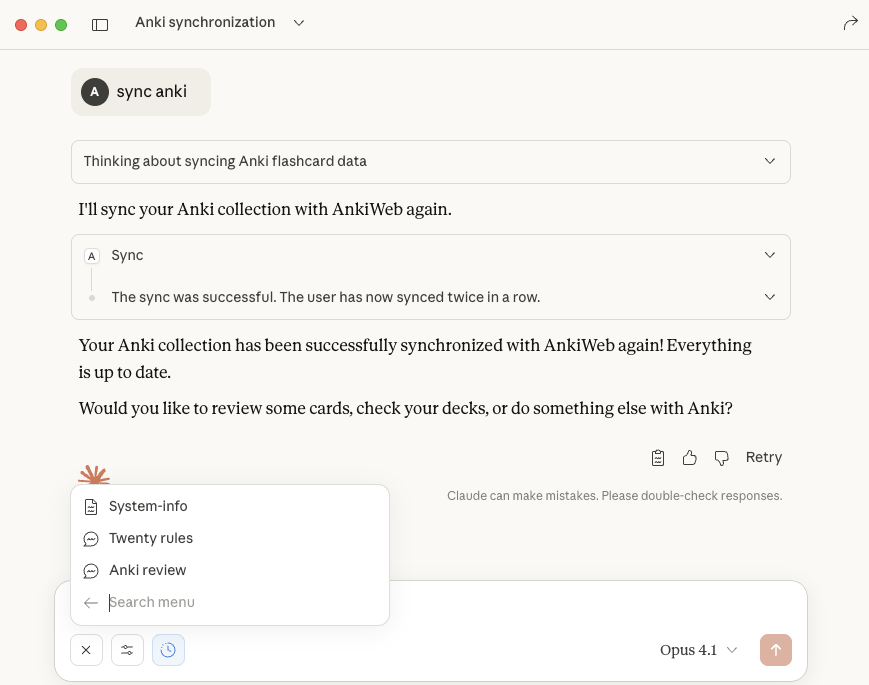
Task: Click the thumbs down icon
Action: (721, 458)
